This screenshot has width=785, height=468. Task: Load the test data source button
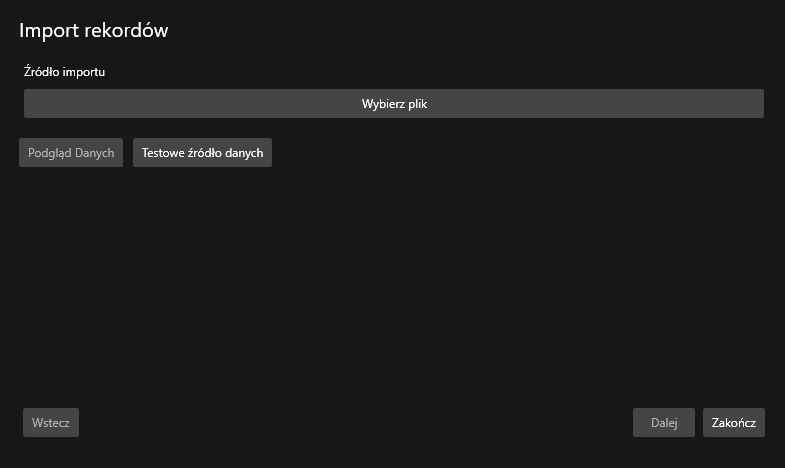coord(202,153)
